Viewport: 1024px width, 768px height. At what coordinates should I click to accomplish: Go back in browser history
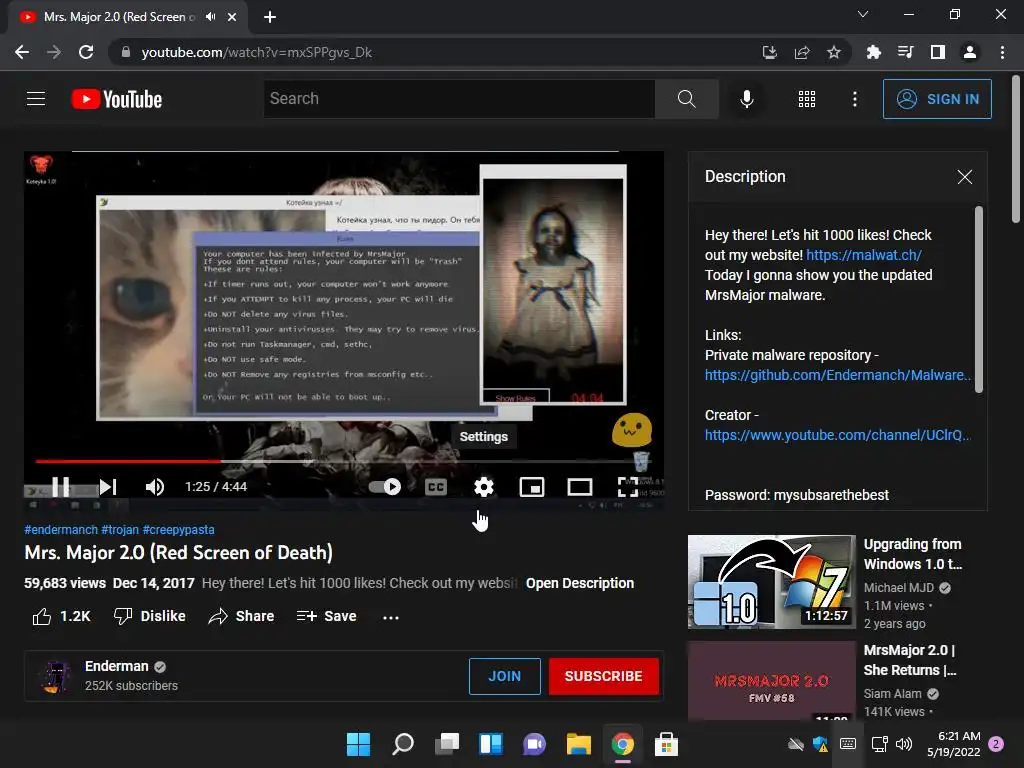tap(22, 52)
